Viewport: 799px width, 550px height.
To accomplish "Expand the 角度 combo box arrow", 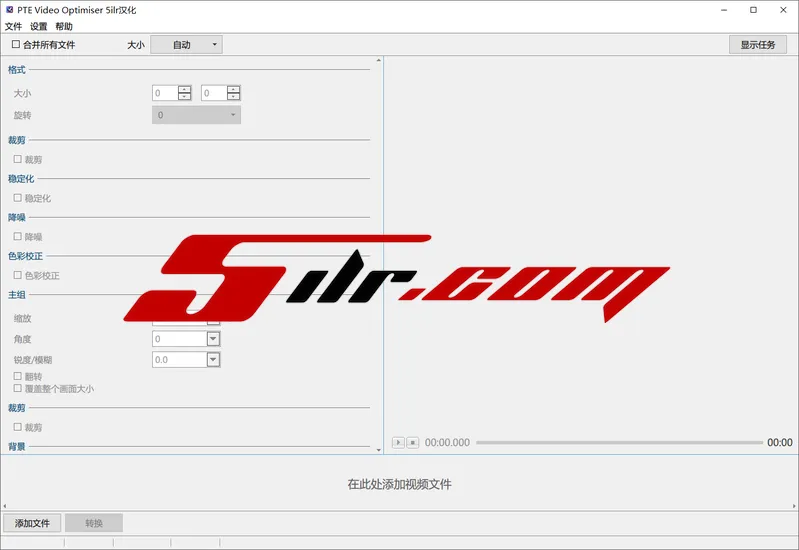I will click(213, 339).
